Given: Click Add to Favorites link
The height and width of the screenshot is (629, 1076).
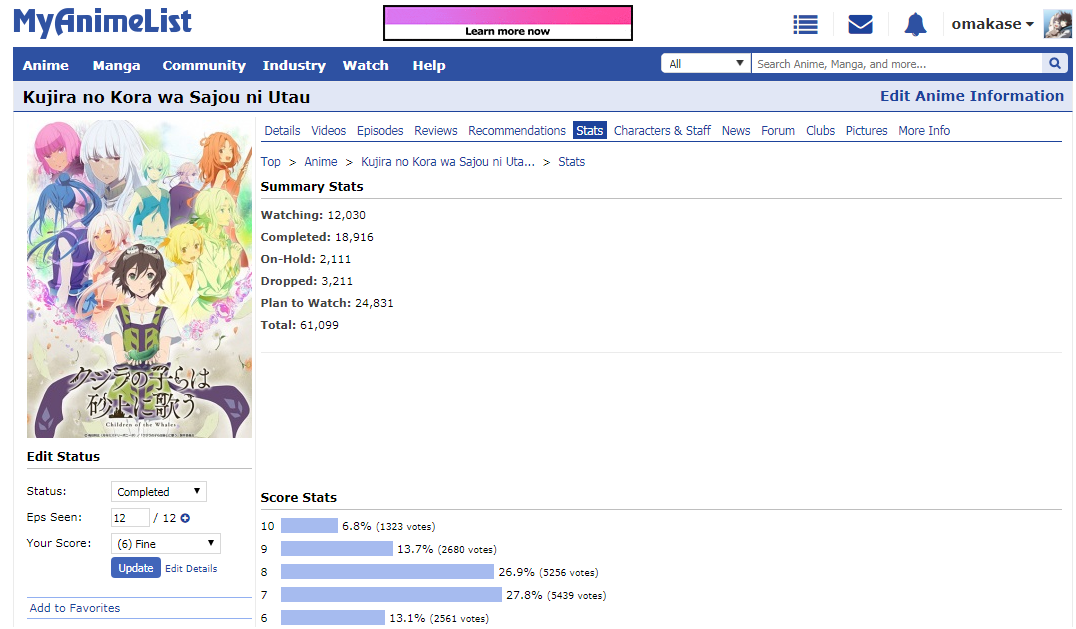Looking at the screenshot, I should click(75, 608).
